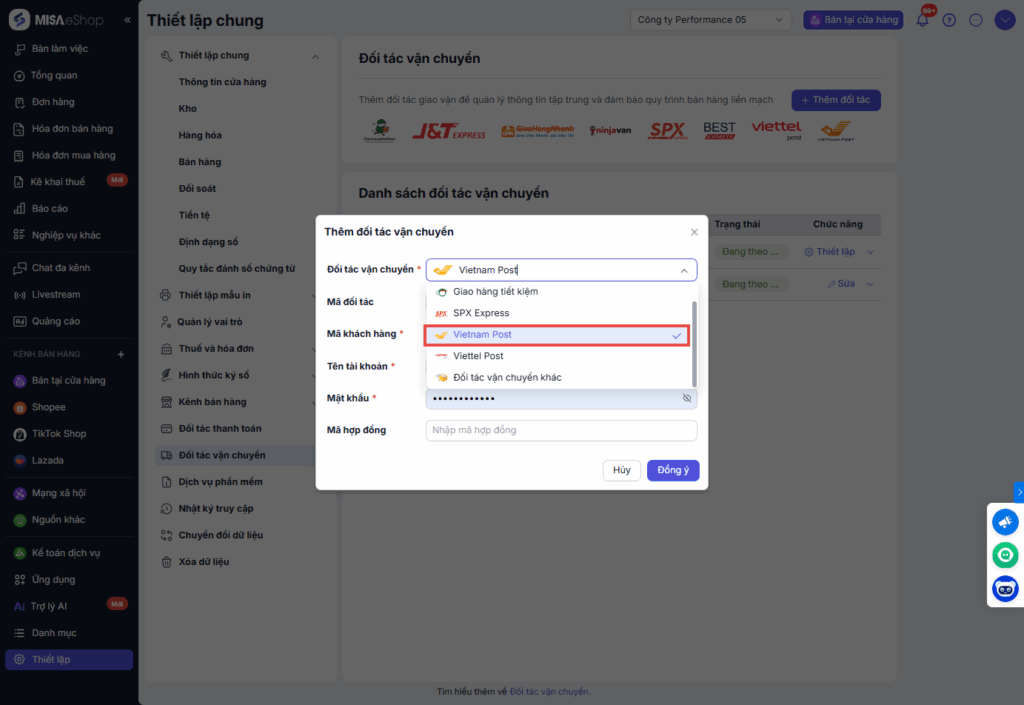Open Tiền tệ settings item
This screenshot has height=705, width=1024.
pyautogui.click(x=194, y=215)
